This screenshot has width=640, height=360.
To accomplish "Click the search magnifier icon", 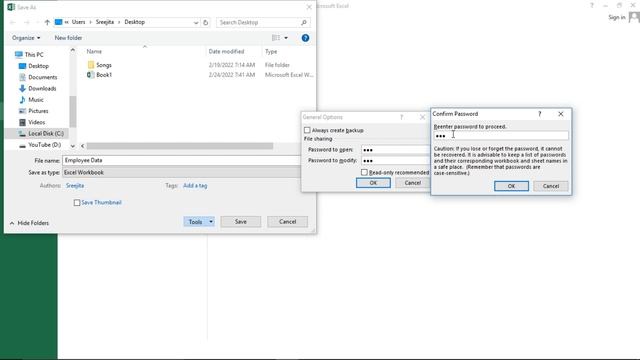I will coord(304,22).
